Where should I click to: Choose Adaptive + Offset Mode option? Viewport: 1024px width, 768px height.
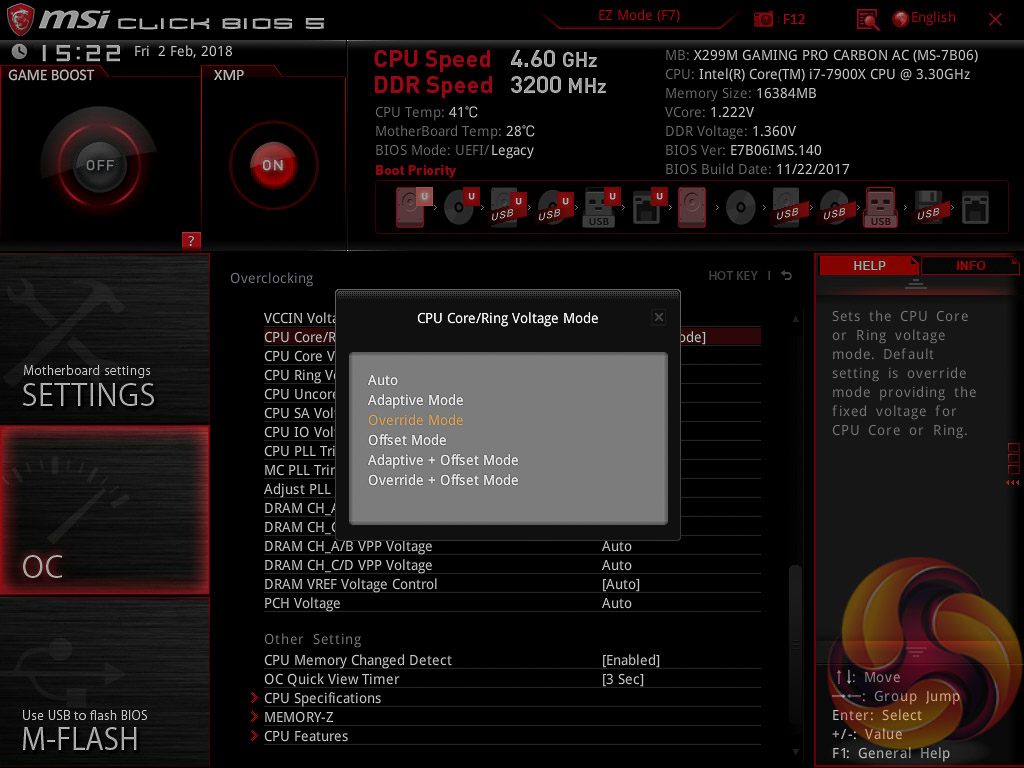coord(443,460)
